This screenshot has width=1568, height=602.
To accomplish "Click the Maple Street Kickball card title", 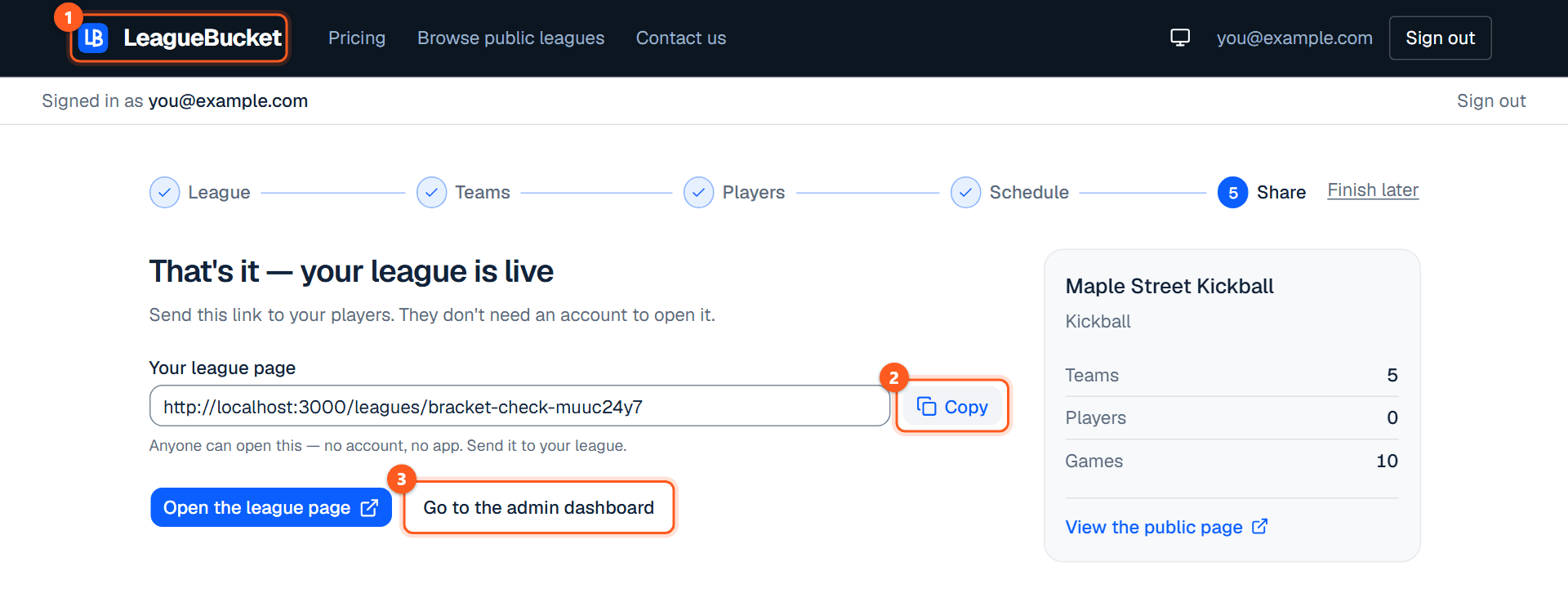I will pyautogui.click(x=1169, y=287).
